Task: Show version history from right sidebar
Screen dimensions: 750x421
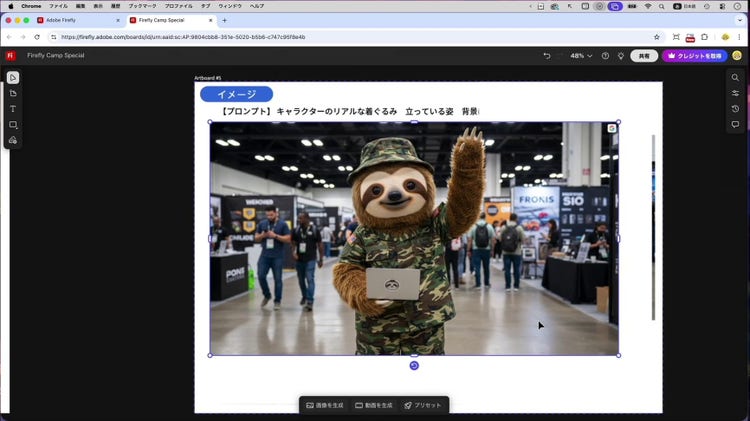Action: point(735,109)
